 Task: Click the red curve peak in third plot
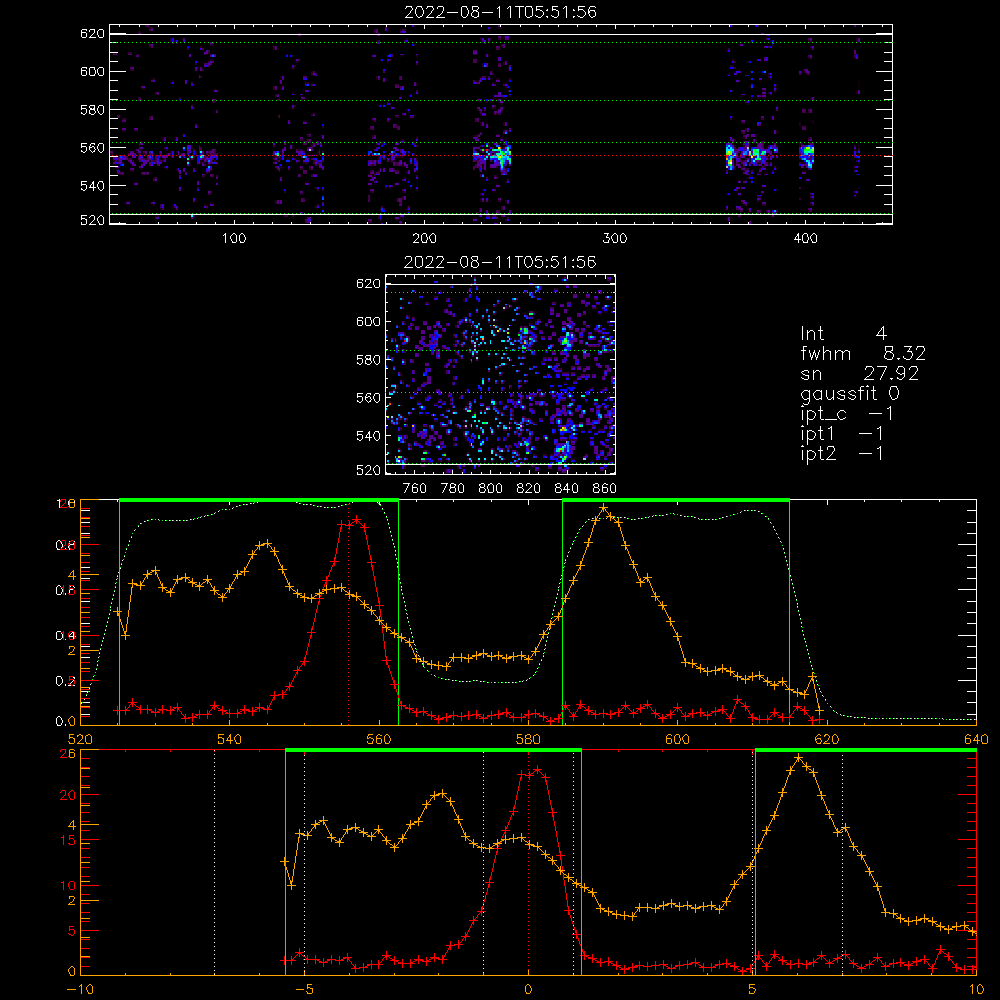357,520
